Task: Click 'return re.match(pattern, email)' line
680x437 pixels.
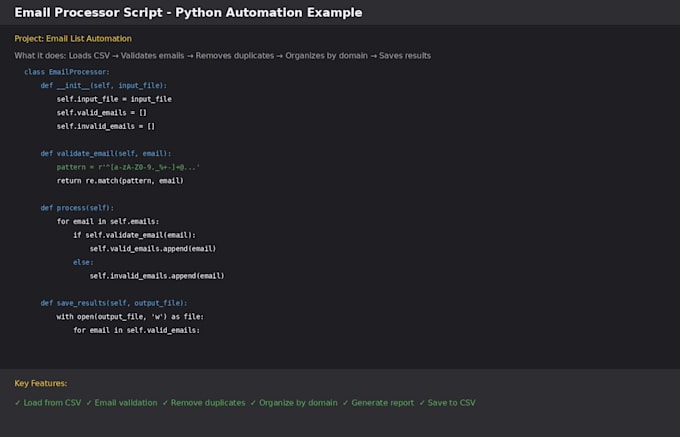Action: [x=120, y=181]
